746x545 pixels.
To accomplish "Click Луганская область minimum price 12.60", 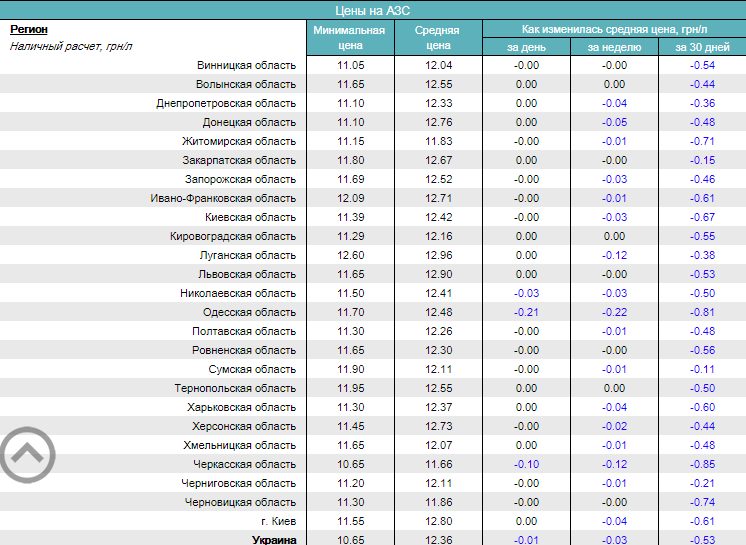I will [x=349, y=255].
